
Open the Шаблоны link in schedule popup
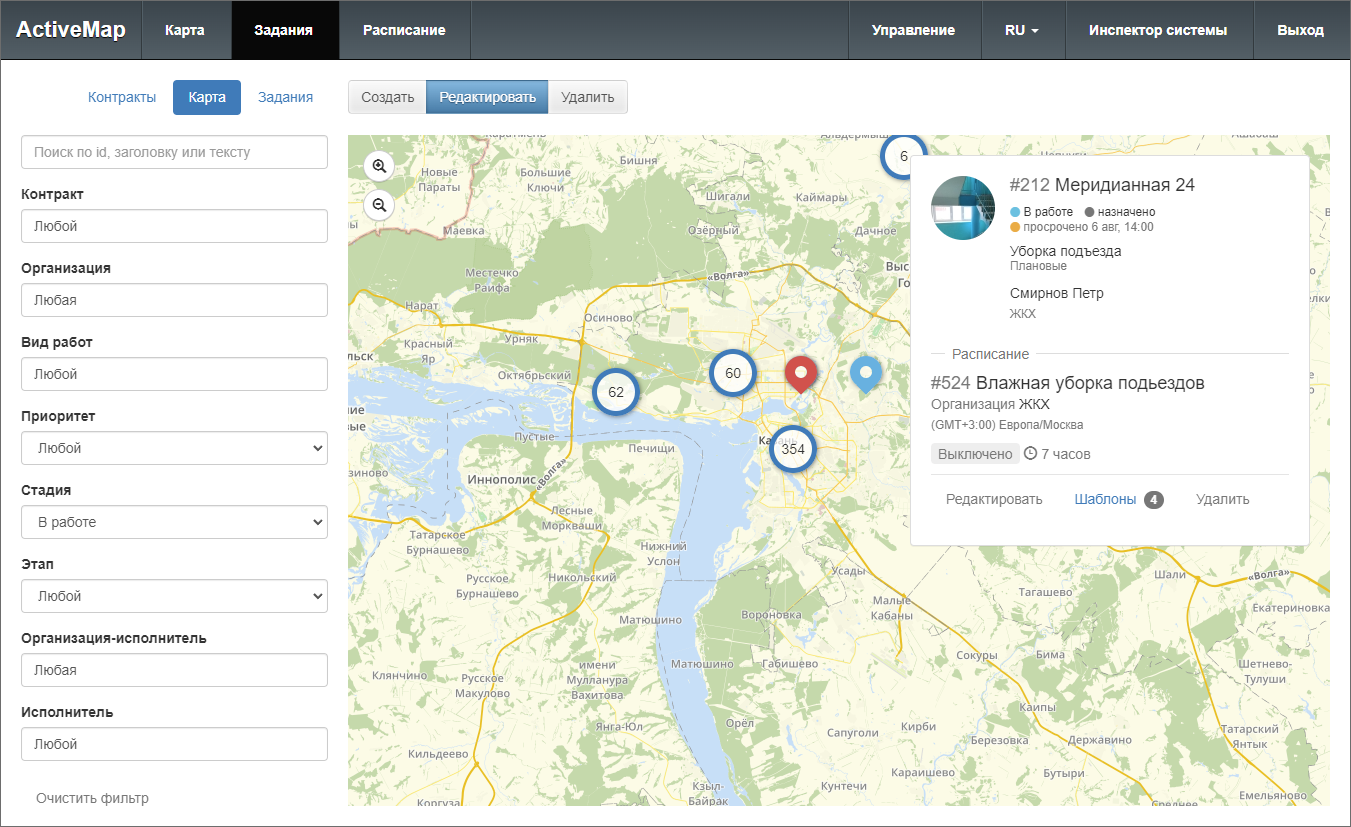(1105, 499)
